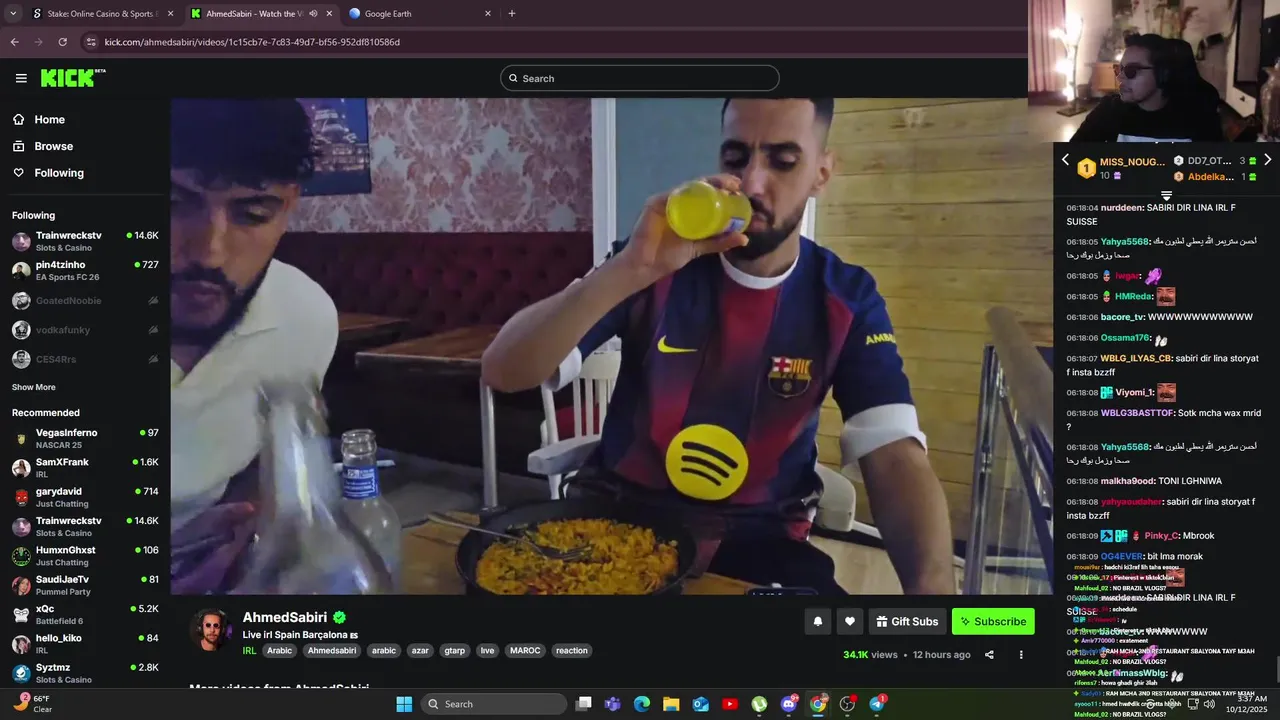Open site information icon in address bar

pos(91,42)
